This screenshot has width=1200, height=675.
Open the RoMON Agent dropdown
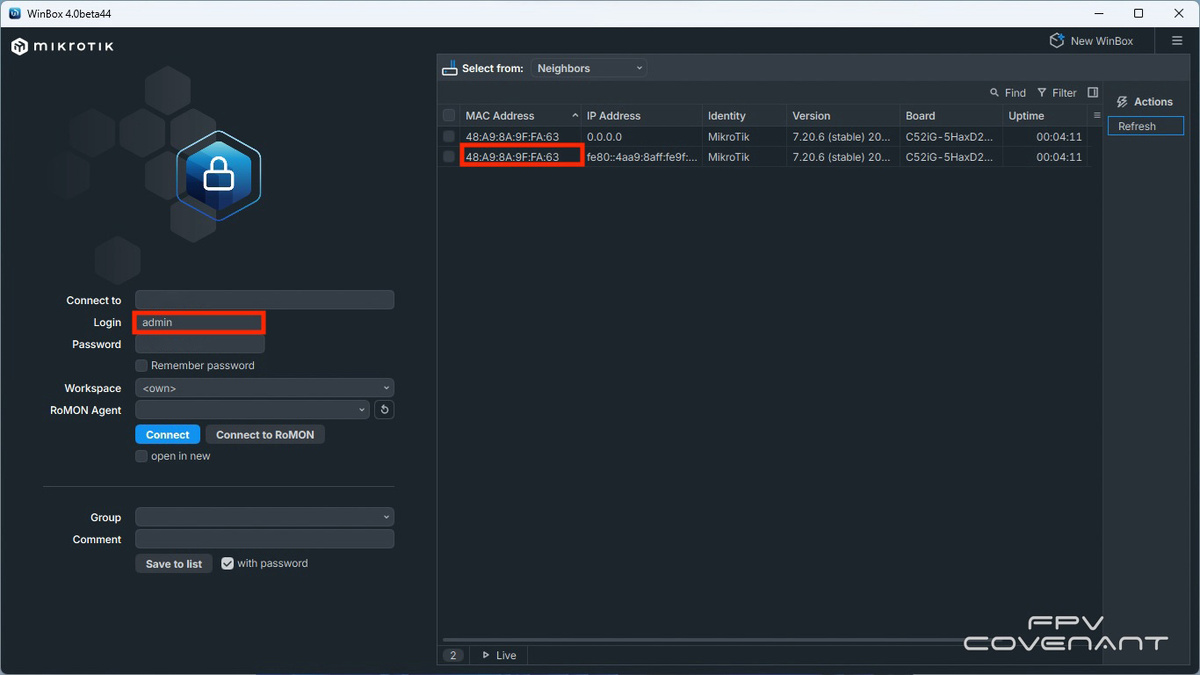[x=253, y=410]
